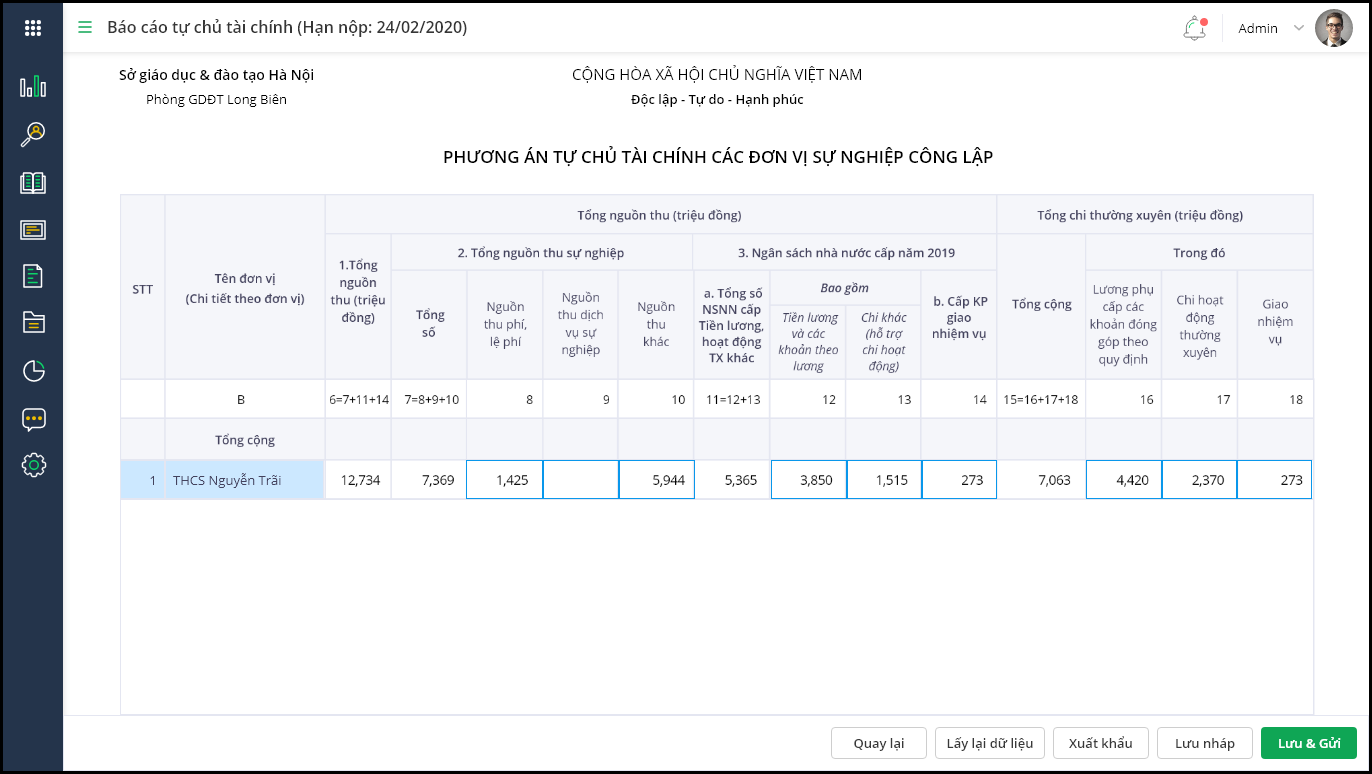Click the formula cell 6=7+11+14
The image size is (1372, 774).
(x=358, y=400)
